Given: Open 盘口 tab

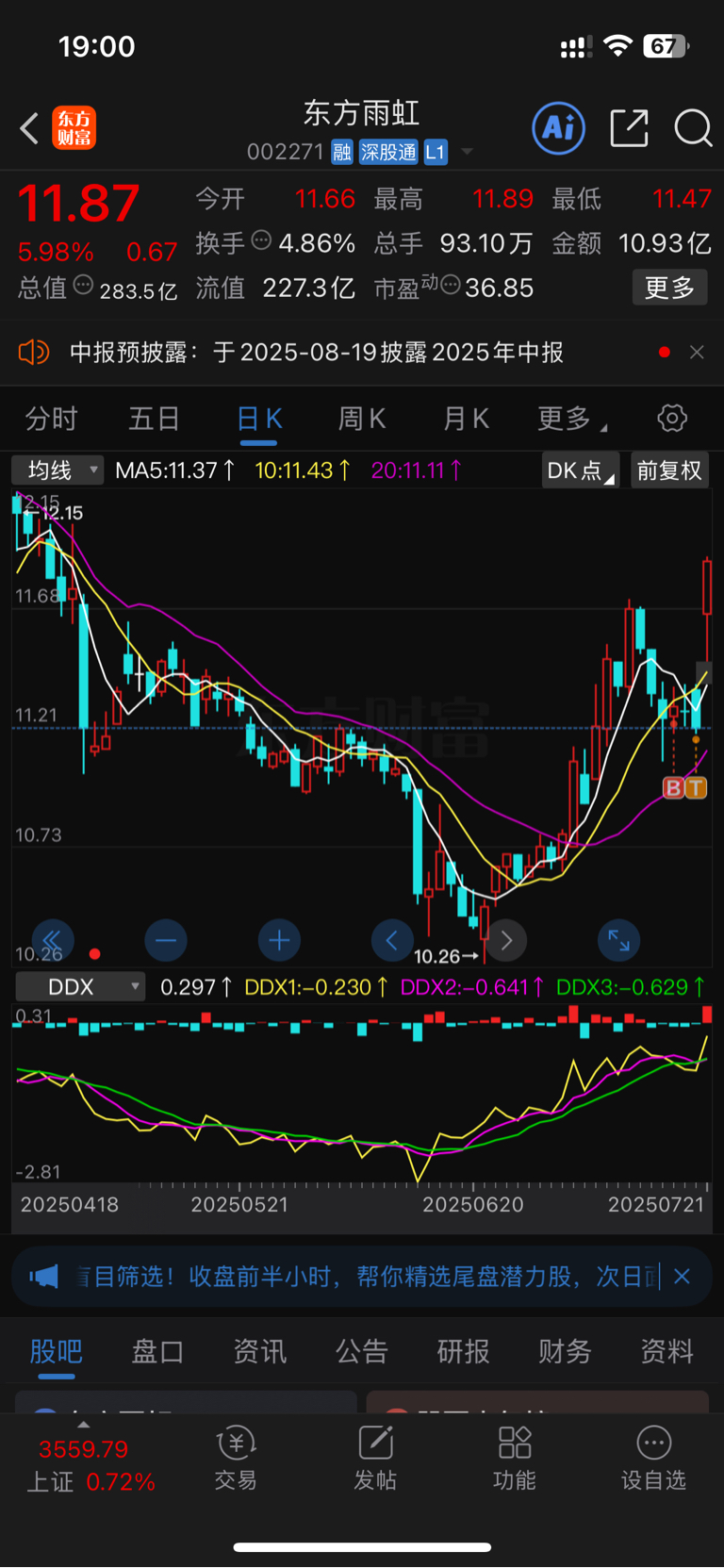Looking at the screenshot, I should (157, 1351).
